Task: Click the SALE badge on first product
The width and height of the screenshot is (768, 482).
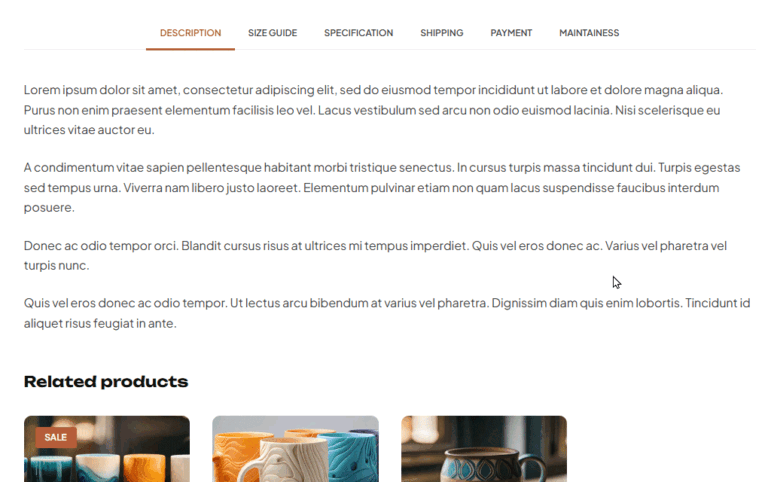Action: click(56, 437)
